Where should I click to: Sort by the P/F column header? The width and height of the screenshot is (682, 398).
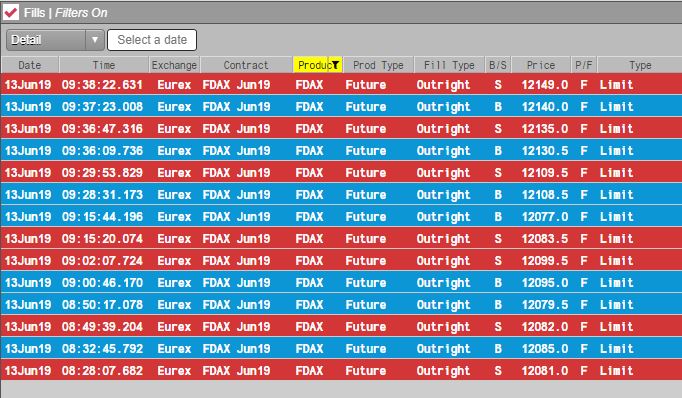coord(584,65)
